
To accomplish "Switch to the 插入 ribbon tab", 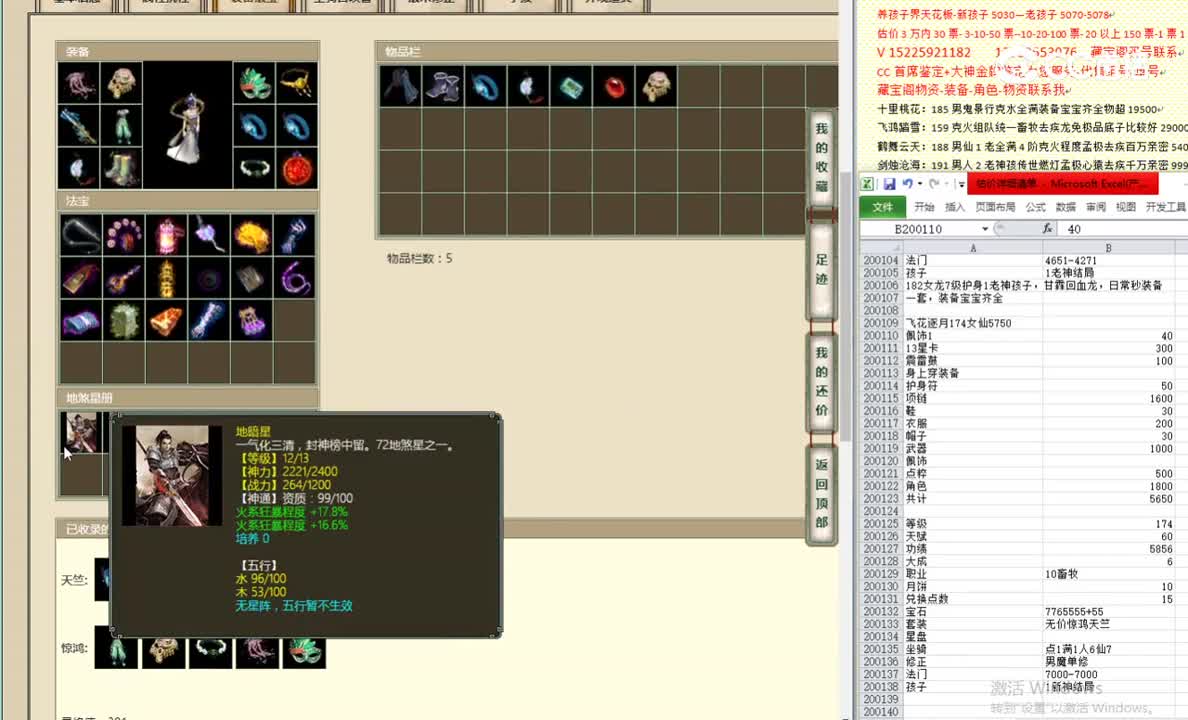I will (955, 207).
